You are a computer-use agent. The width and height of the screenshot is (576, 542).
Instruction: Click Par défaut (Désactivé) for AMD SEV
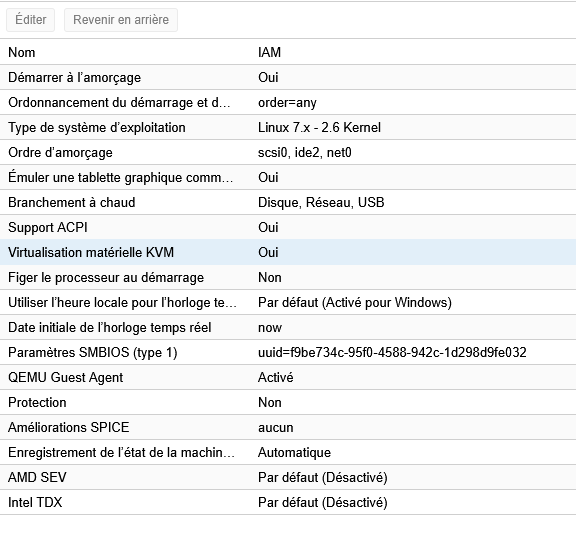click(323, 477)
